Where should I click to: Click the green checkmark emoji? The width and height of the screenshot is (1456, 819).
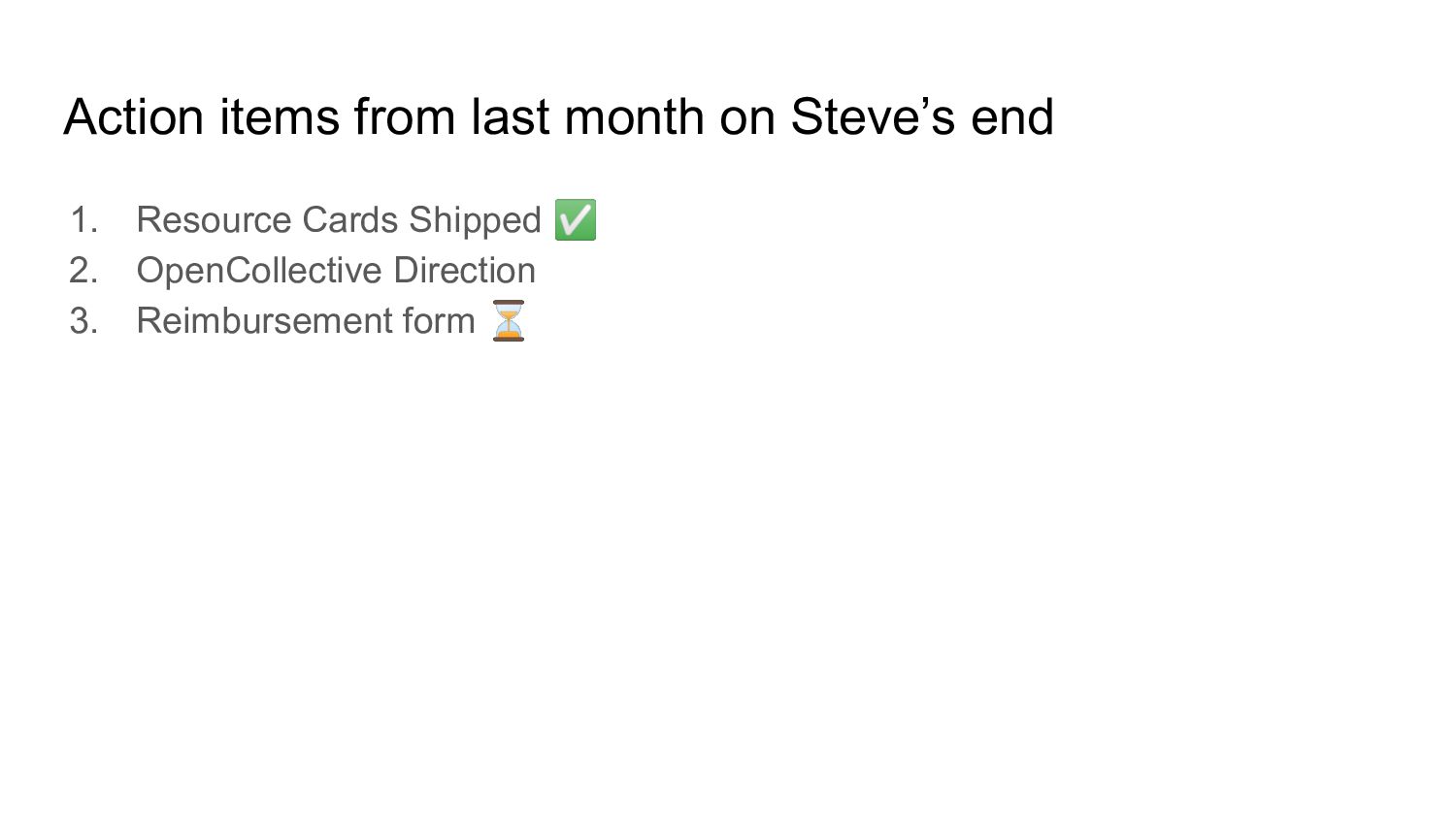(575, 219)
